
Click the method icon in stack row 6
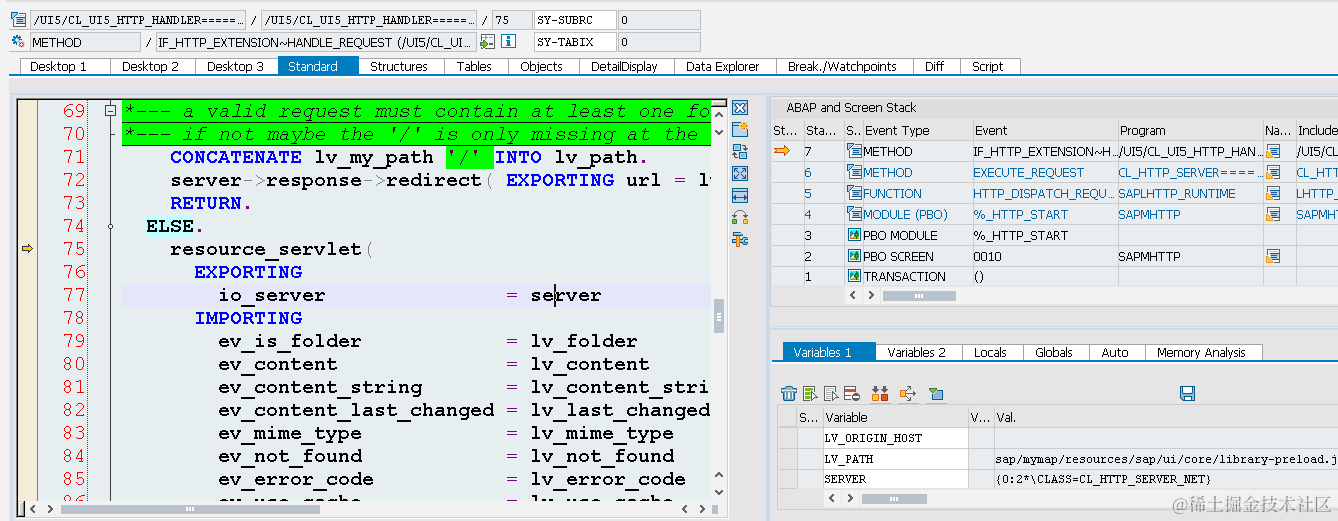(854, 172)
